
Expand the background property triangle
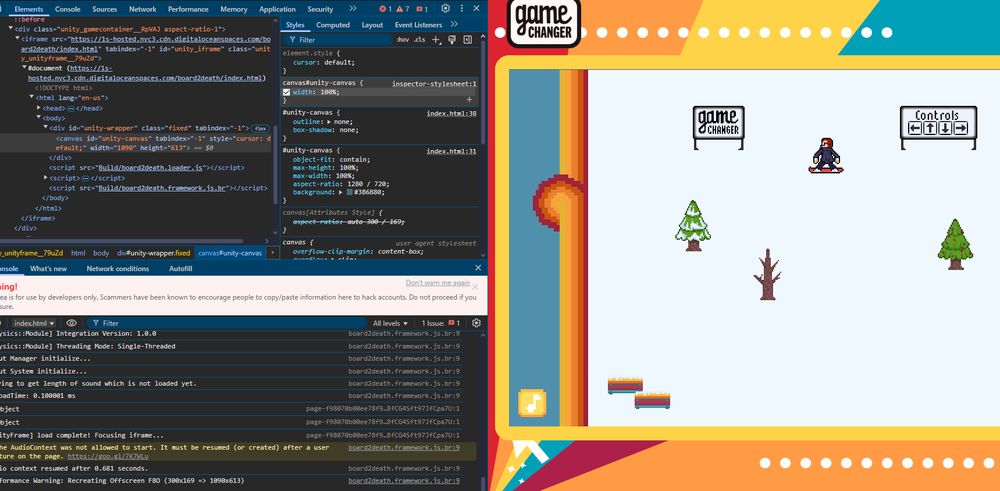pos(341,192)
